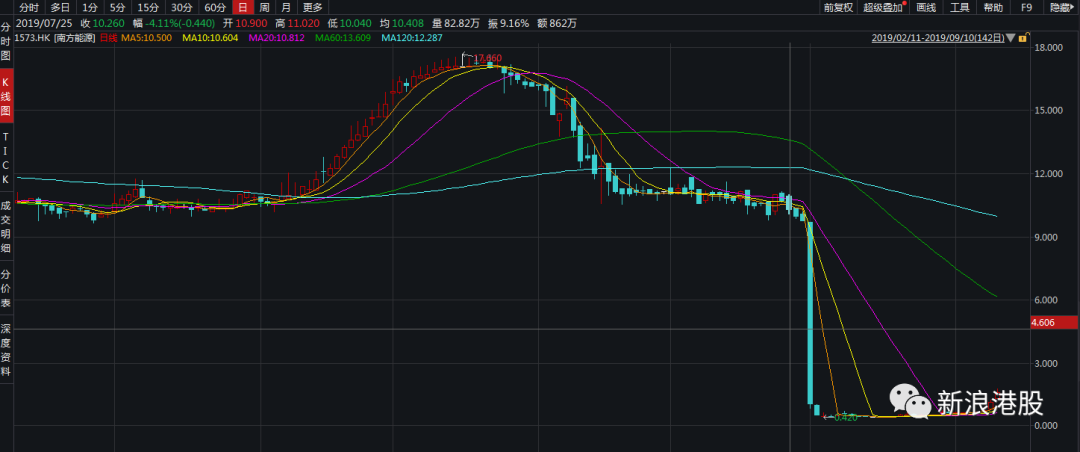Switch to the 分时 intraday period tab
The height and width of the screenshot is (452, 1080).
[x=29, y=8]
